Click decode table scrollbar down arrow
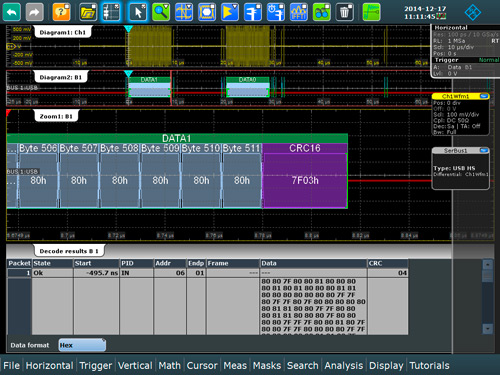 coord(487,329)
